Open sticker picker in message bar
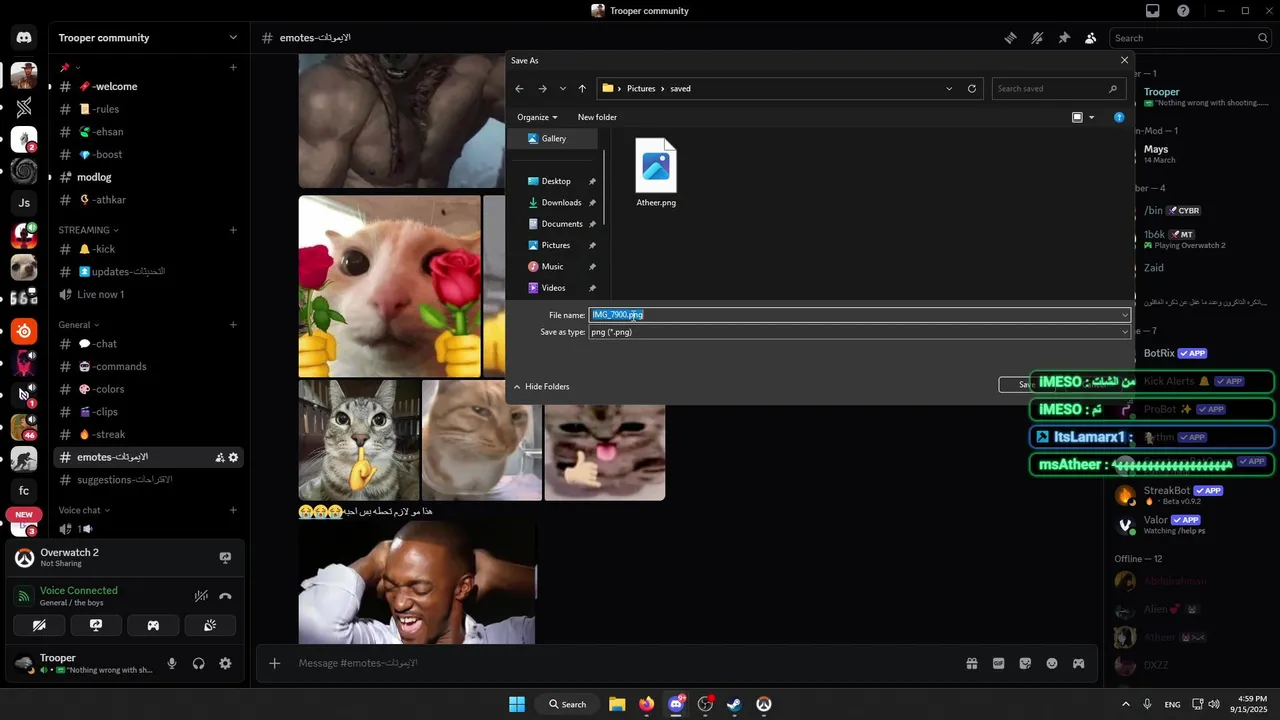The image size is (1280, 720). (x=1025, y=663)
